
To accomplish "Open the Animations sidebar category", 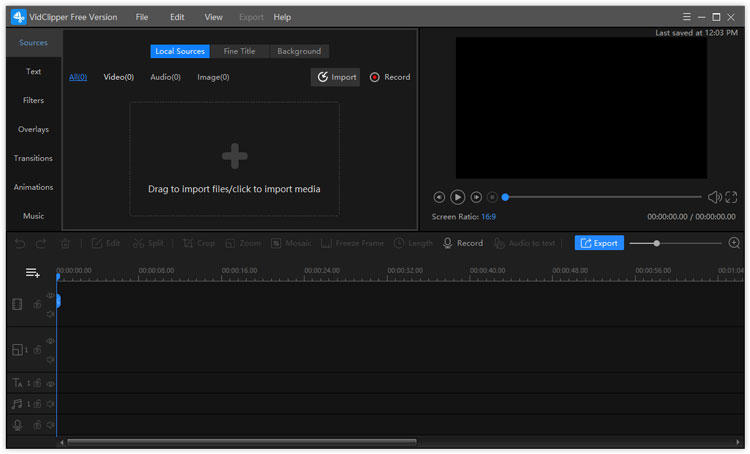I will pyautogui.click(x=33, y=187).
